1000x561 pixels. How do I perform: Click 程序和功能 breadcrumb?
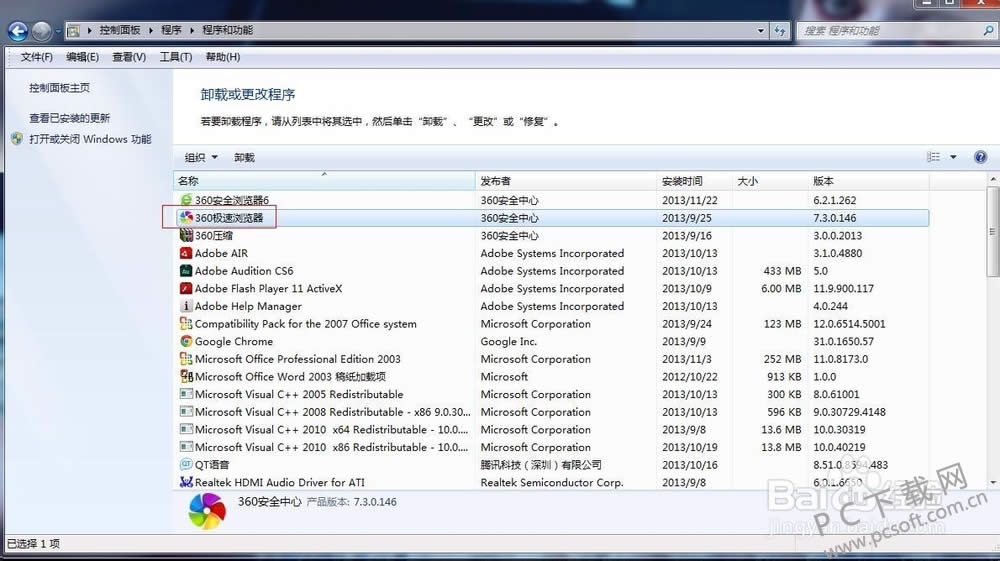[x=227, y=30]
